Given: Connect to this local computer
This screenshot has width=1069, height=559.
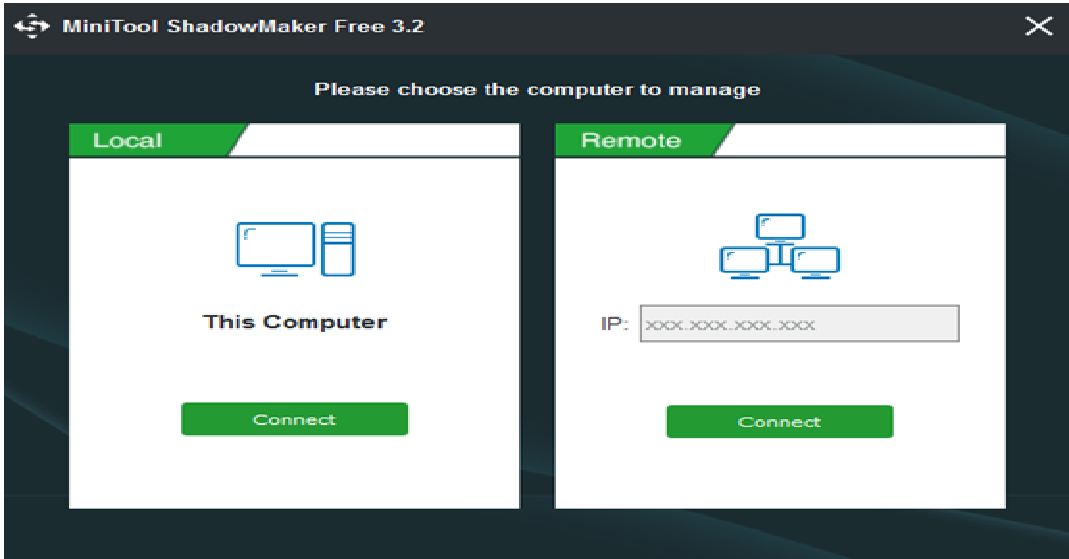Looking at the screenshot, I should tap(295, 419).
